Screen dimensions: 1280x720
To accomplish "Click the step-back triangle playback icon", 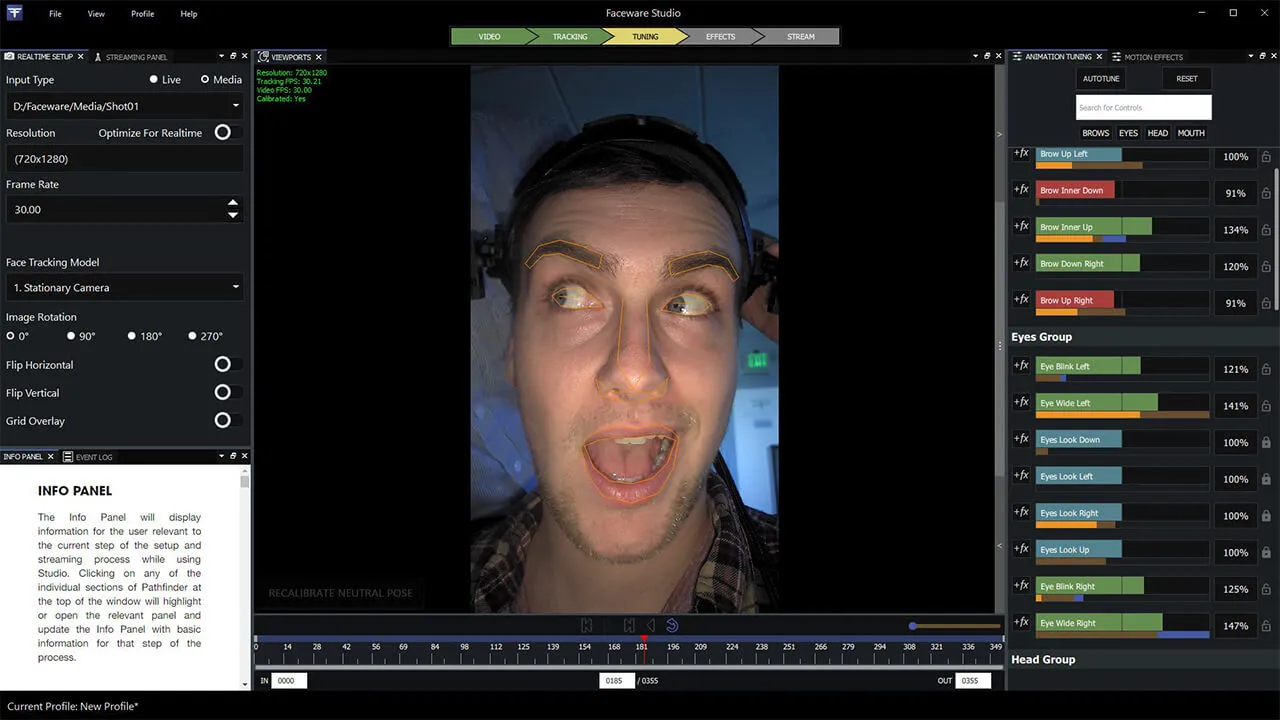I will (651, 626).
